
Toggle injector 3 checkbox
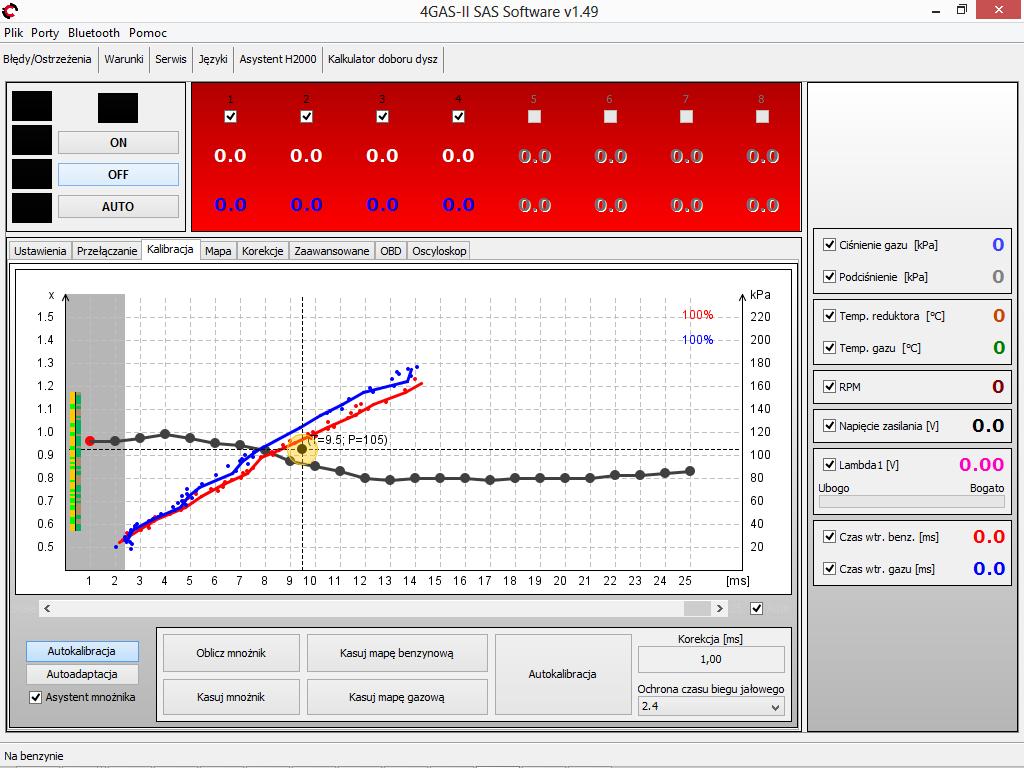[x=383, y=116]
